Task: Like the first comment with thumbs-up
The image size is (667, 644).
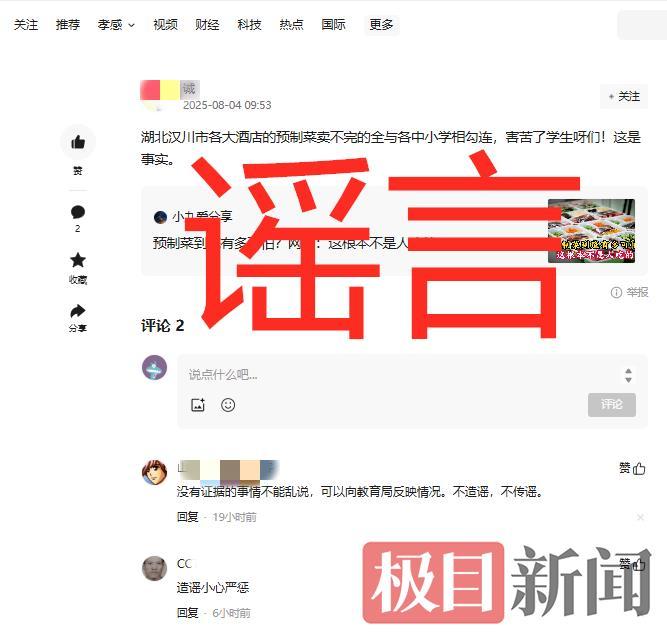Action: (x=638, y=469)
